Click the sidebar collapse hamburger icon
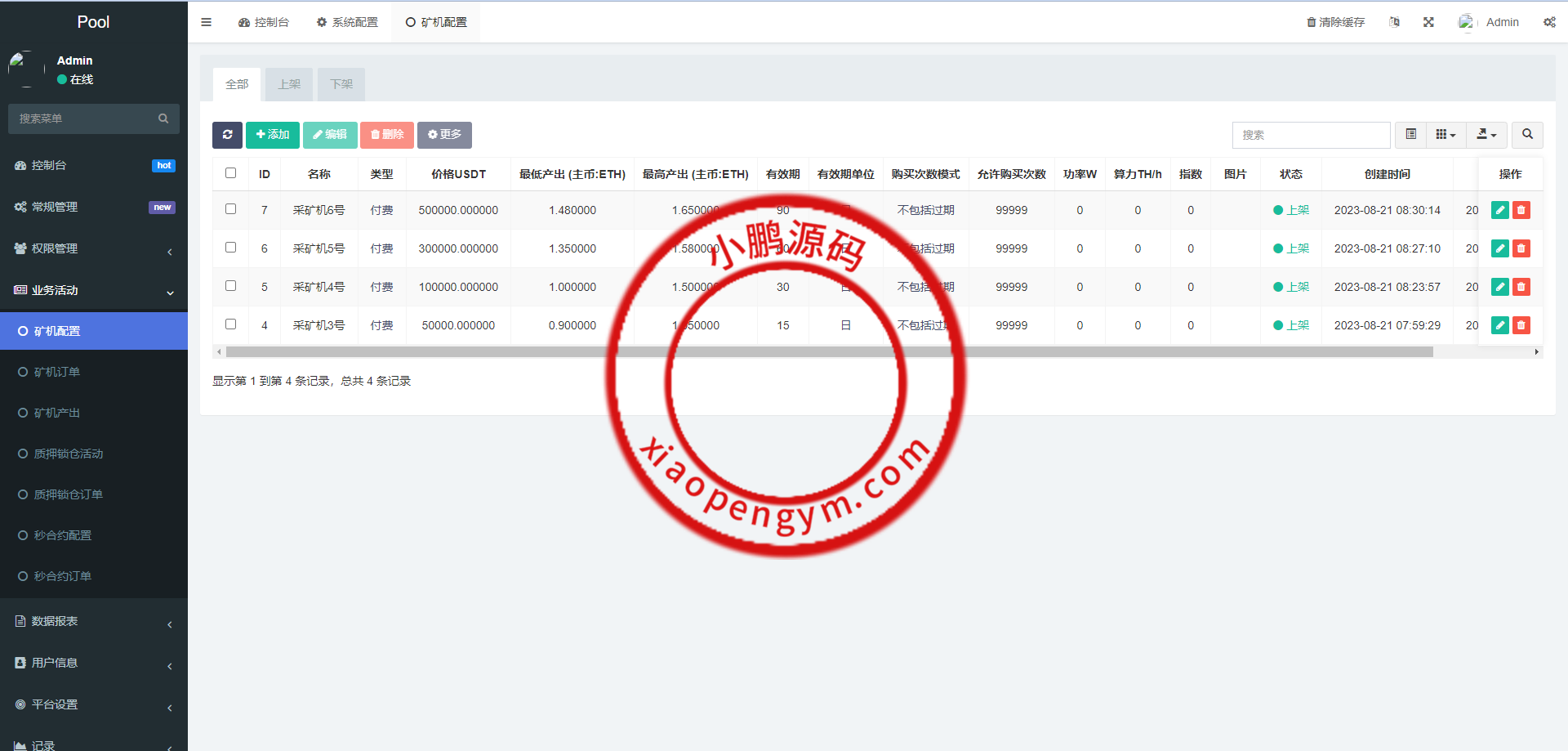 pos(206,22)
